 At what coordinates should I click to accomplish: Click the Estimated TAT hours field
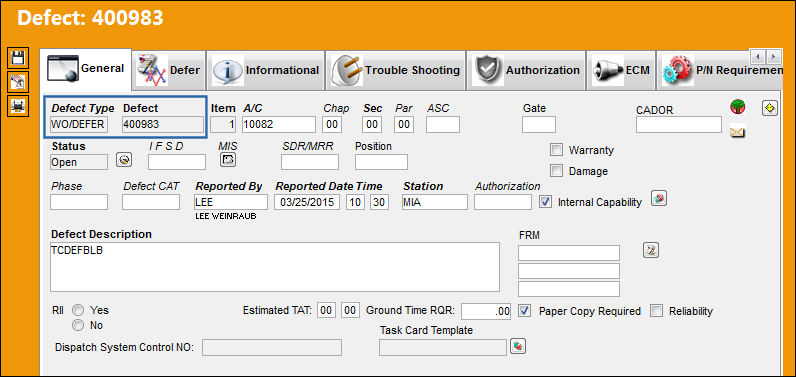326,311
